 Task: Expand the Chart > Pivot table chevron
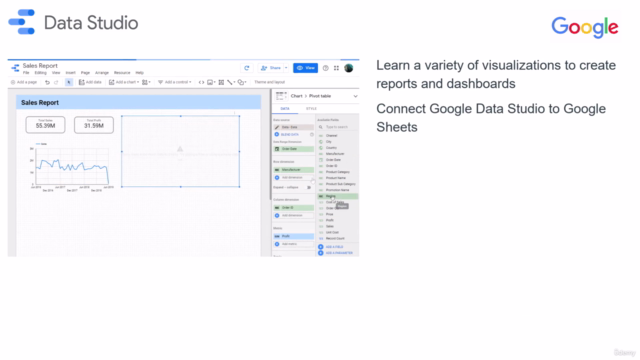click(x=355, y=96)
